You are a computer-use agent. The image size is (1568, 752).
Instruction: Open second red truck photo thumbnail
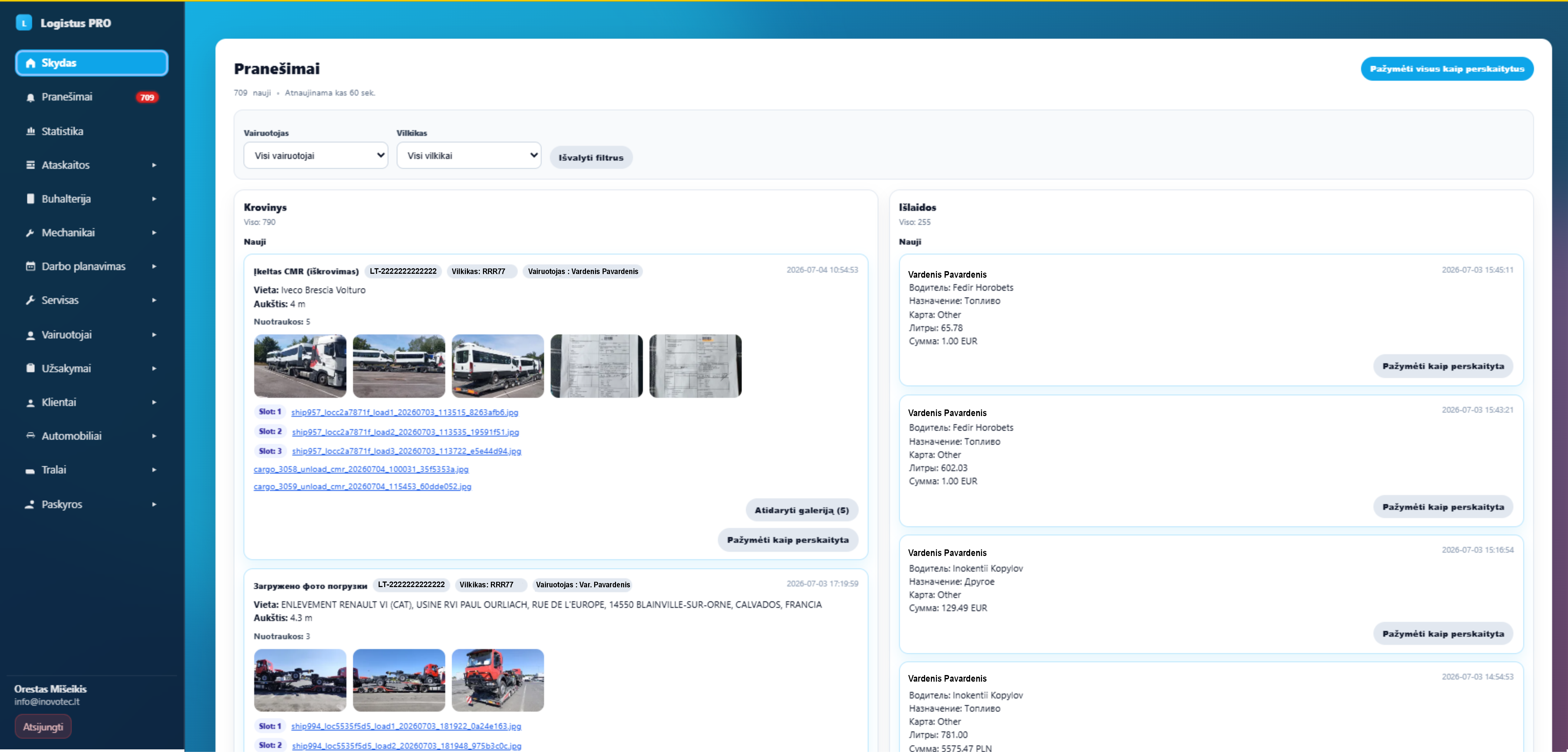click(399, 680)
